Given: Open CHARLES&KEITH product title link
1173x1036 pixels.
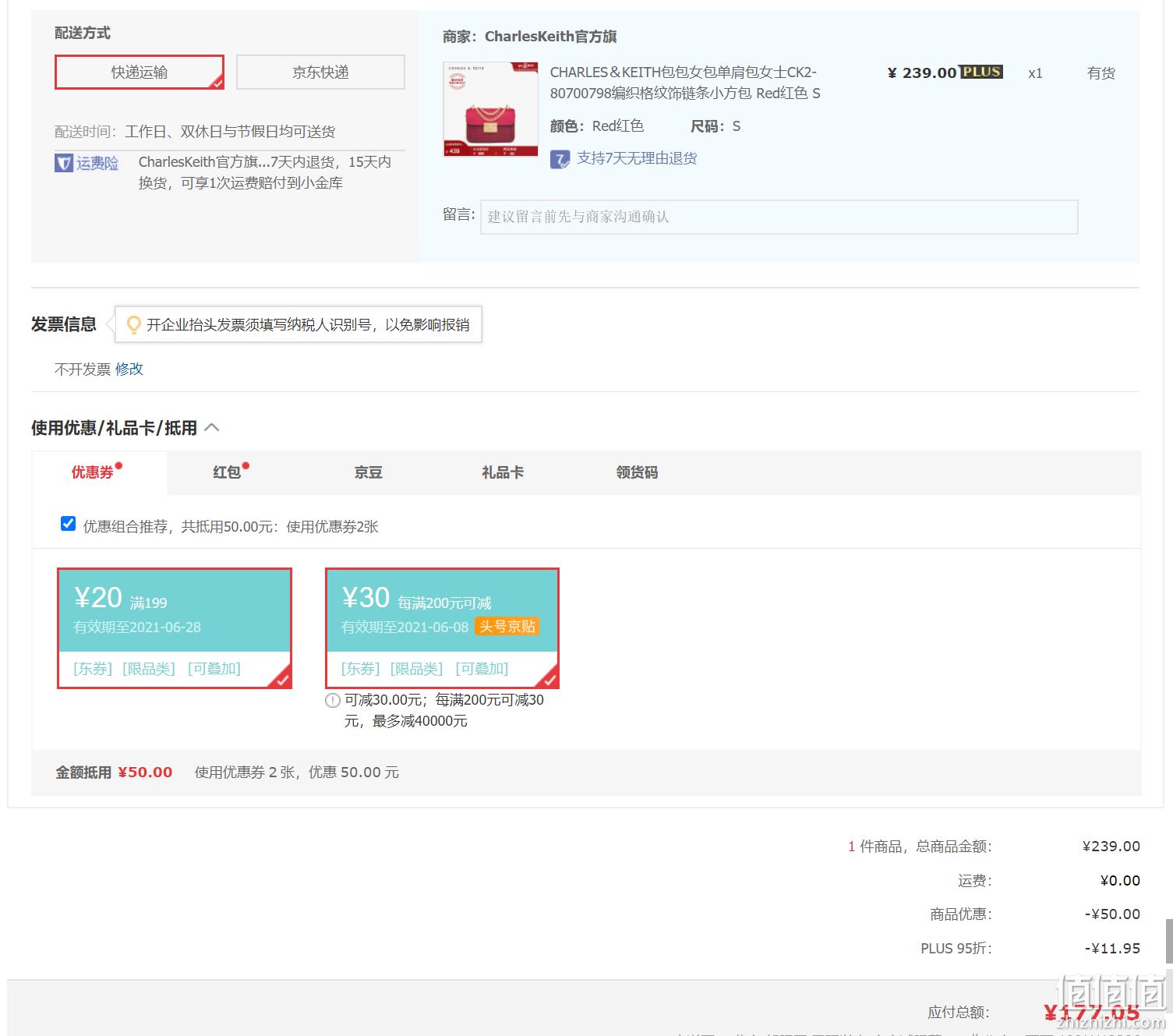Looking at the screenshot, I should coord(685,83).
